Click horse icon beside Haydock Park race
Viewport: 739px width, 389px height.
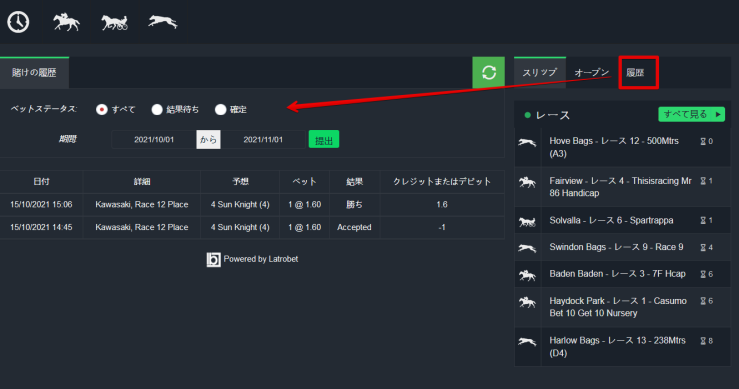[x=527, y=302]
